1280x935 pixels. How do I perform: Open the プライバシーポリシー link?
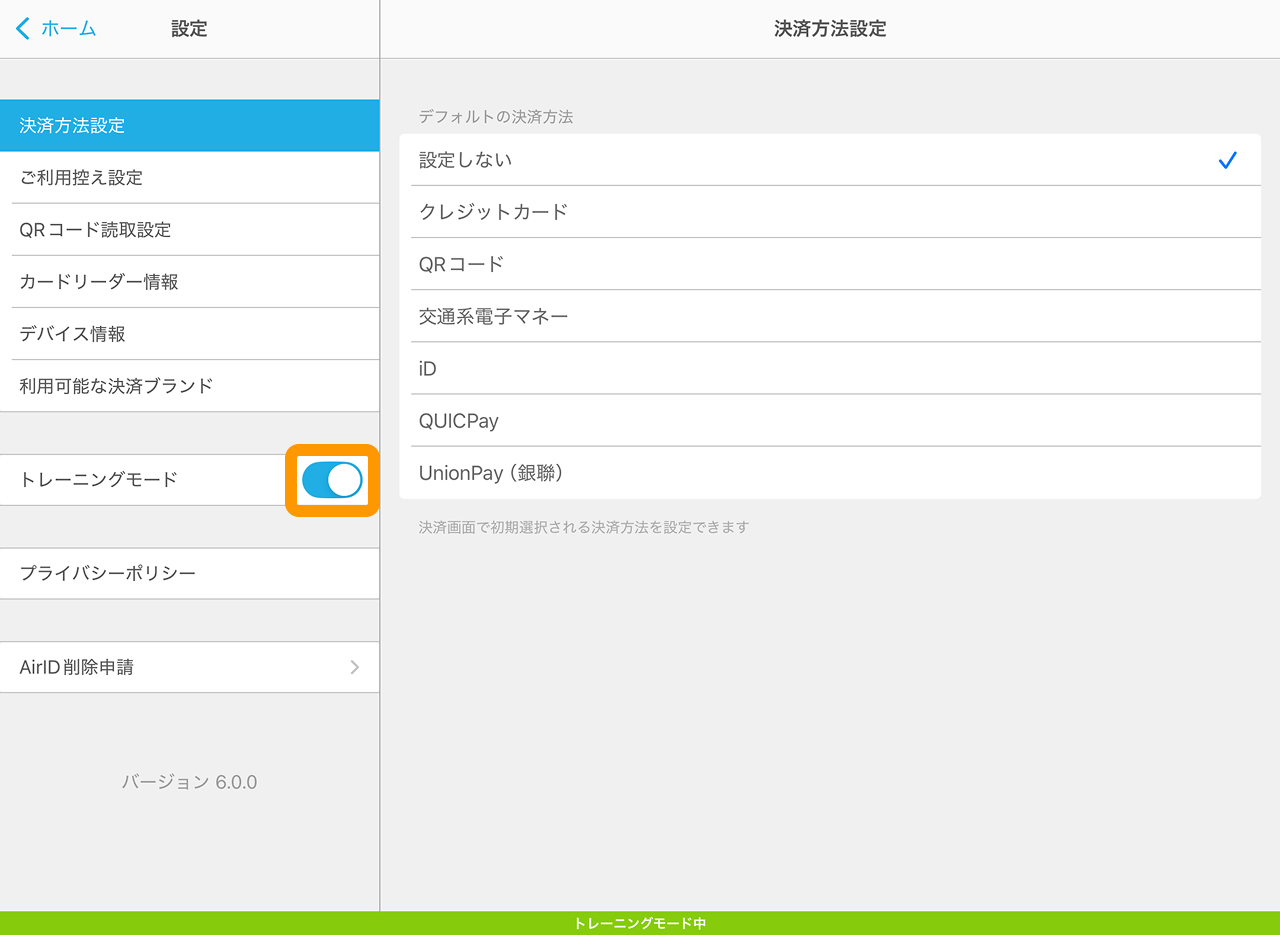[189, 574]
